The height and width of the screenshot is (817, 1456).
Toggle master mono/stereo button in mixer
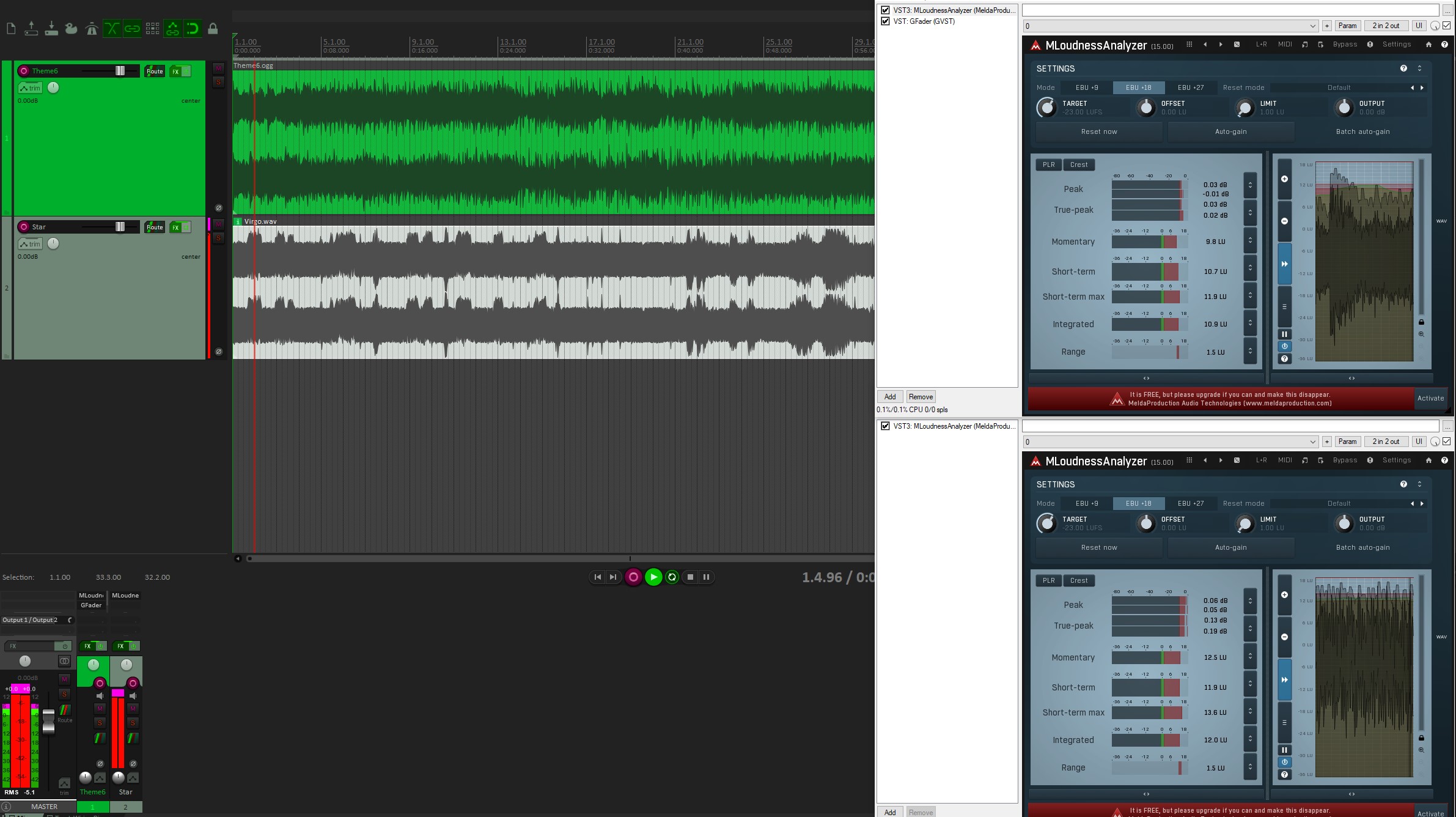pyautogui.click(x=64, y=661)
